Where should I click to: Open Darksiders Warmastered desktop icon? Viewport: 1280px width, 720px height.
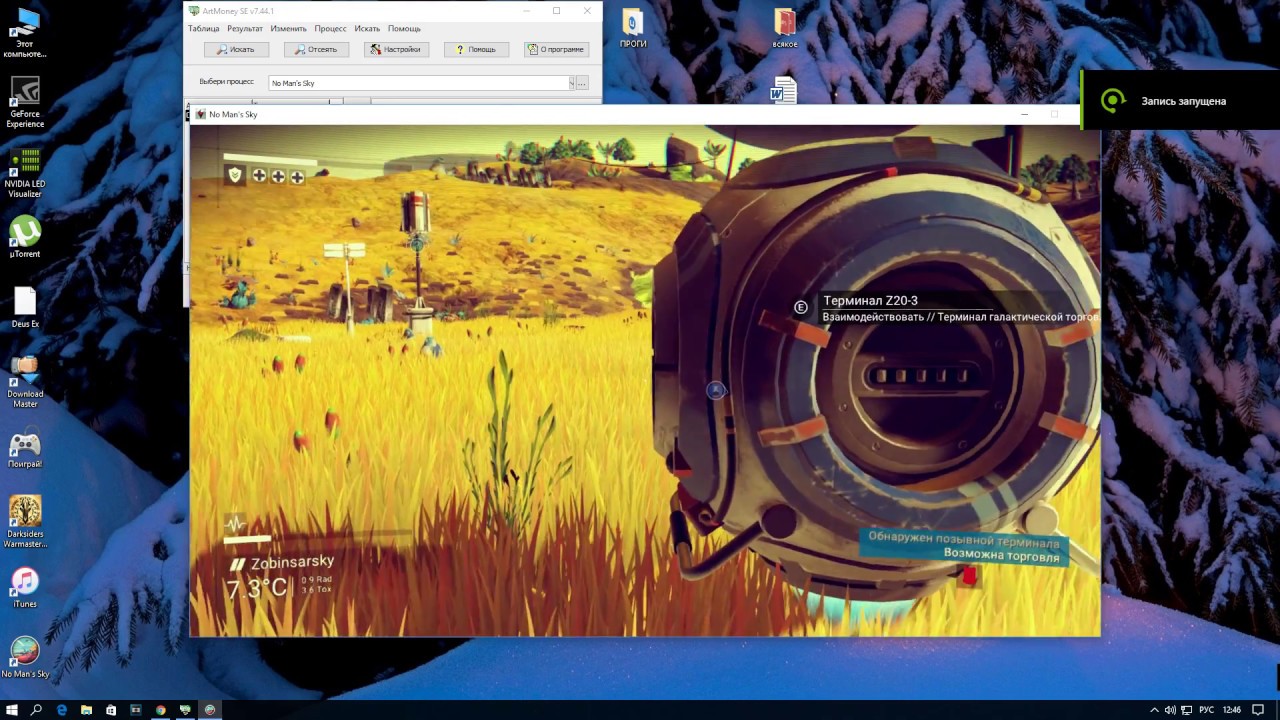pyautogui.click(x=25, y=523)
